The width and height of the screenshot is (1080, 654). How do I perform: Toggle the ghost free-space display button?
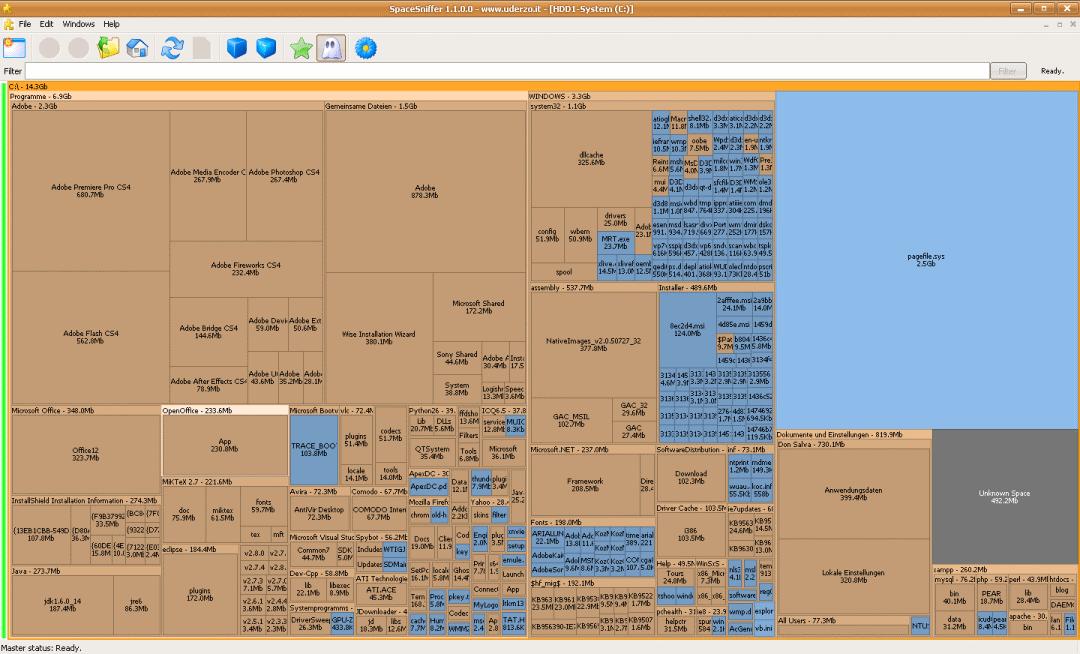click(330, 47)
